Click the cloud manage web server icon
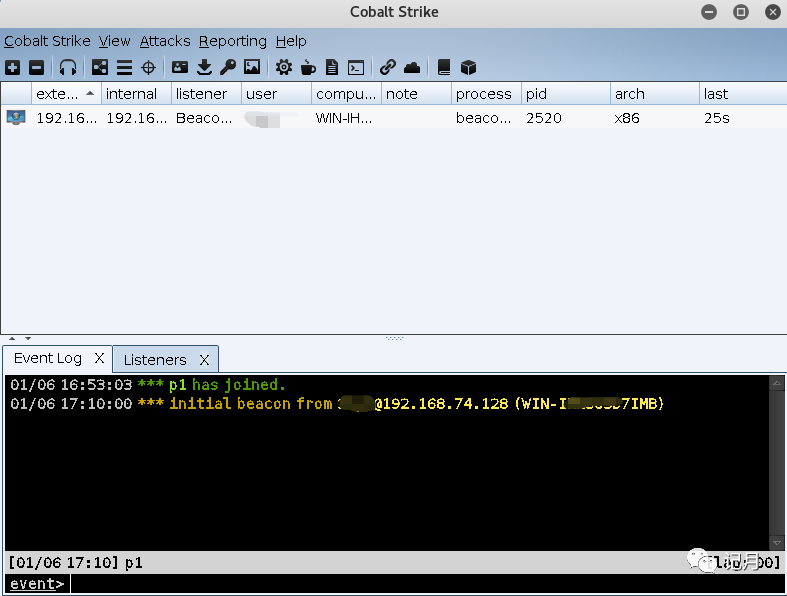 tap(412, 67)
